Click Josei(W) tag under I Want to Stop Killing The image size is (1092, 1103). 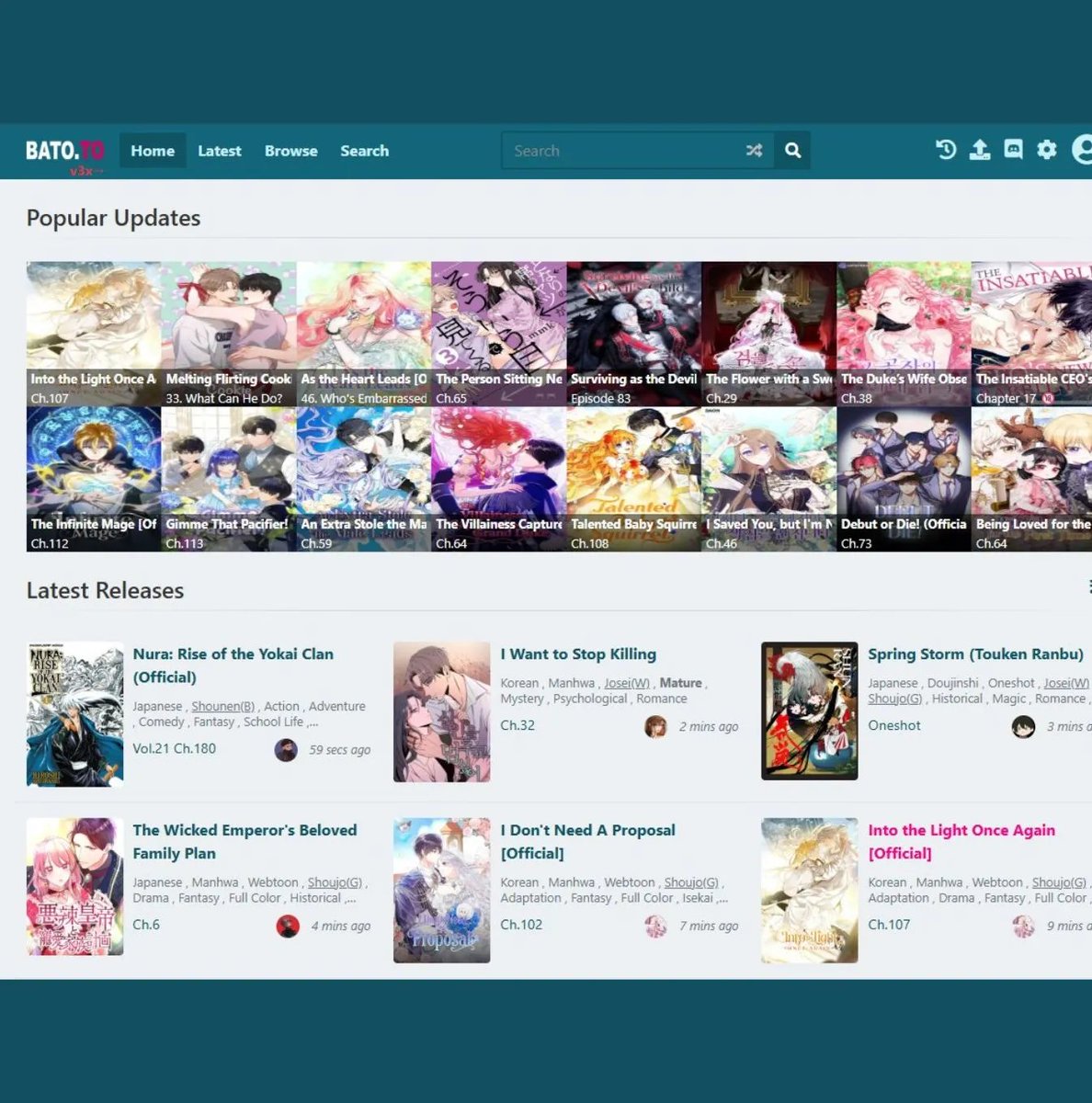[x=627, y=683]
